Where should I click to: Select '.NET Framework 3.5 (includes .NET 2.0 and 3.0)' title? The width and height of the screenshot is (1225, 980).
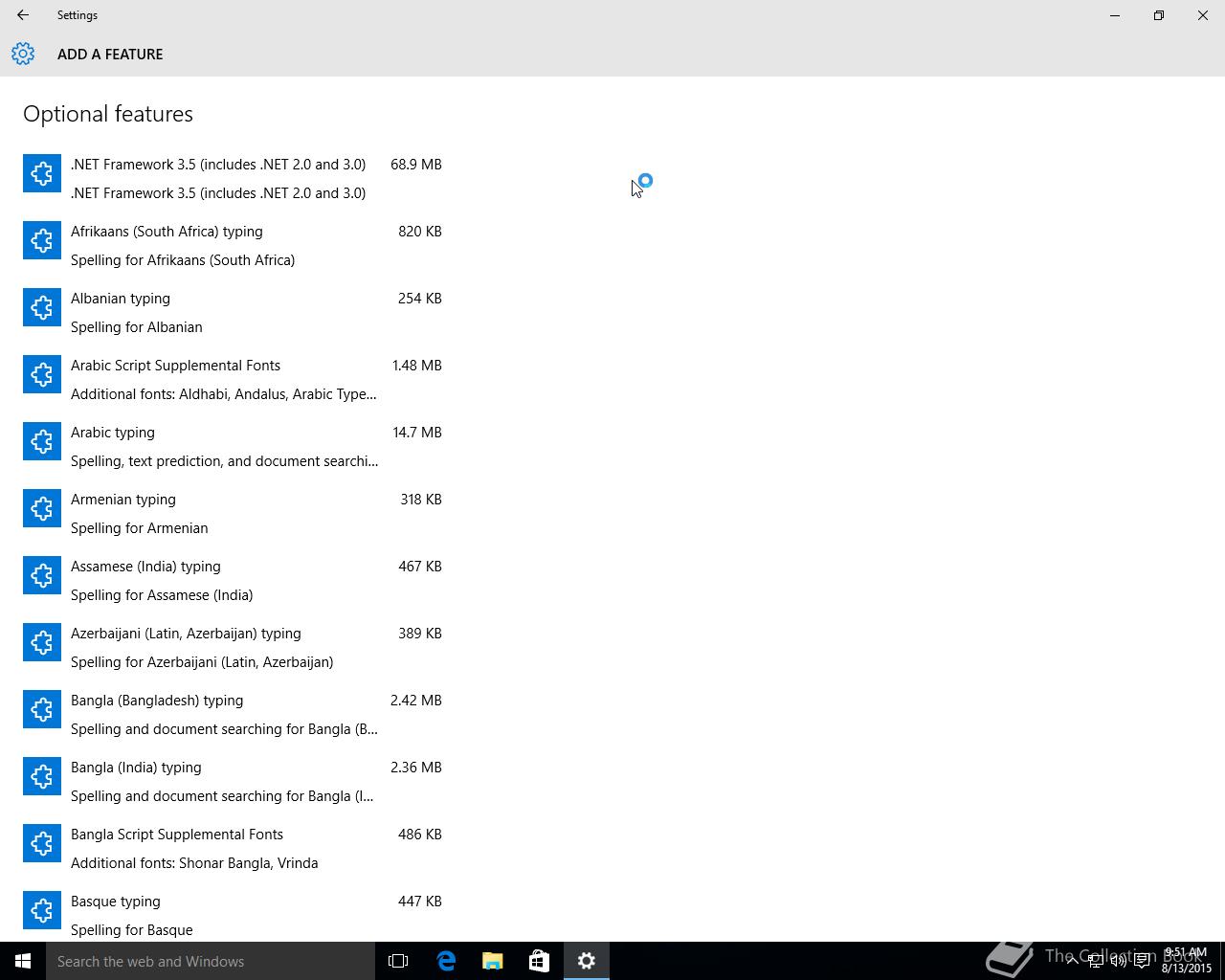218,165
